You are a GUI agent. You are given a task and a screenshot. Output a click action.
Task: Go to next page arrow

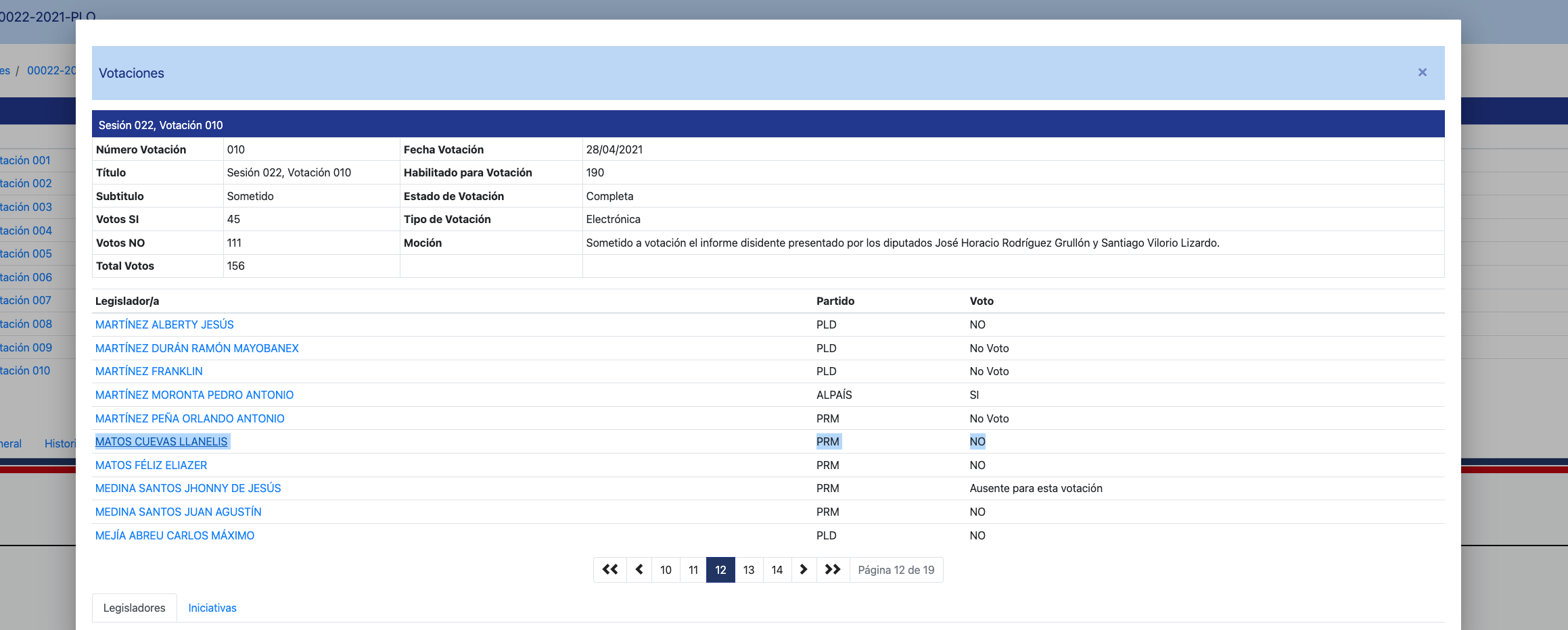pyautogui.click(x=804, y=570)
